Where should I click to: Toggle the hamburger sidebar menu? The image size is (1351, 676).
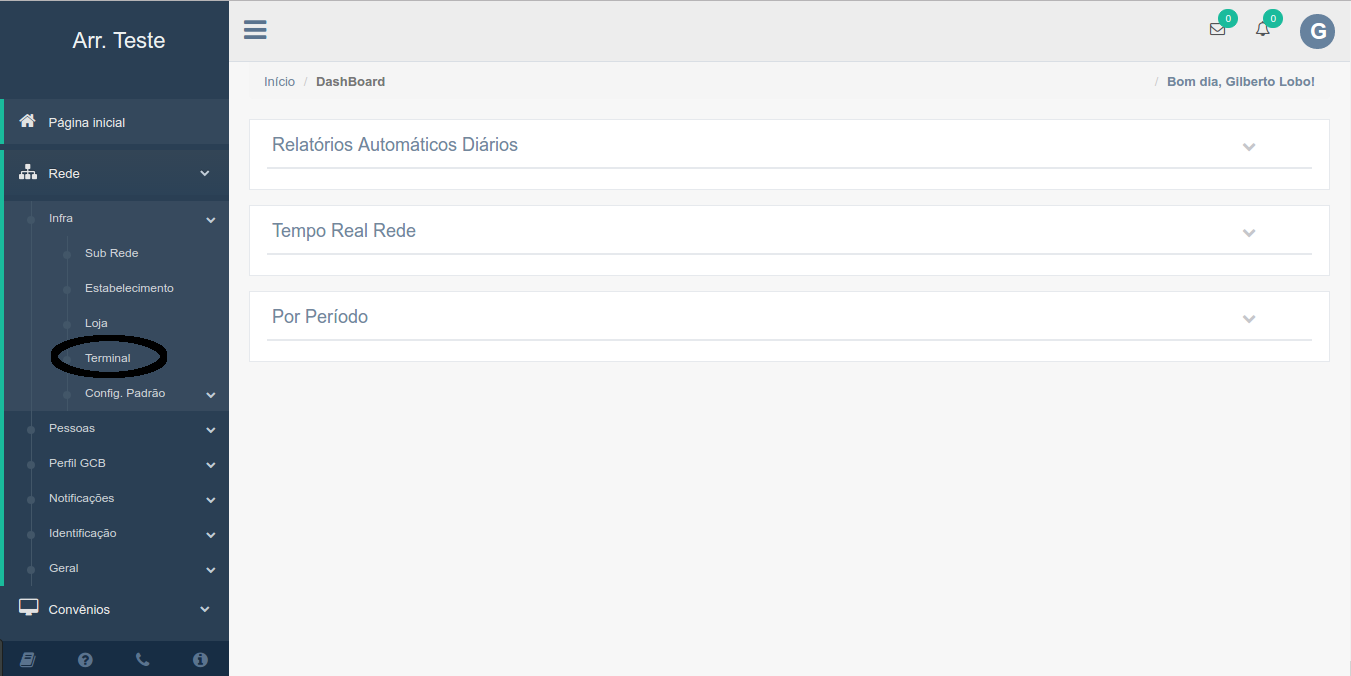[x=255, y=30]
